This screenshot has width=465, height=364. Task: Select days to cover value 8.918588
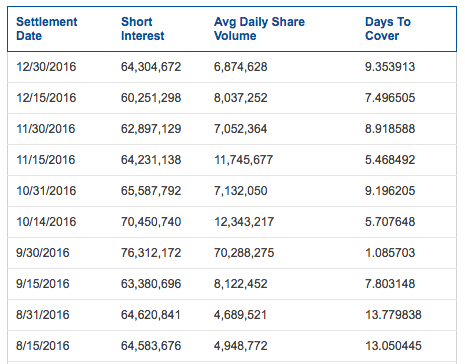tap(390, 129)
